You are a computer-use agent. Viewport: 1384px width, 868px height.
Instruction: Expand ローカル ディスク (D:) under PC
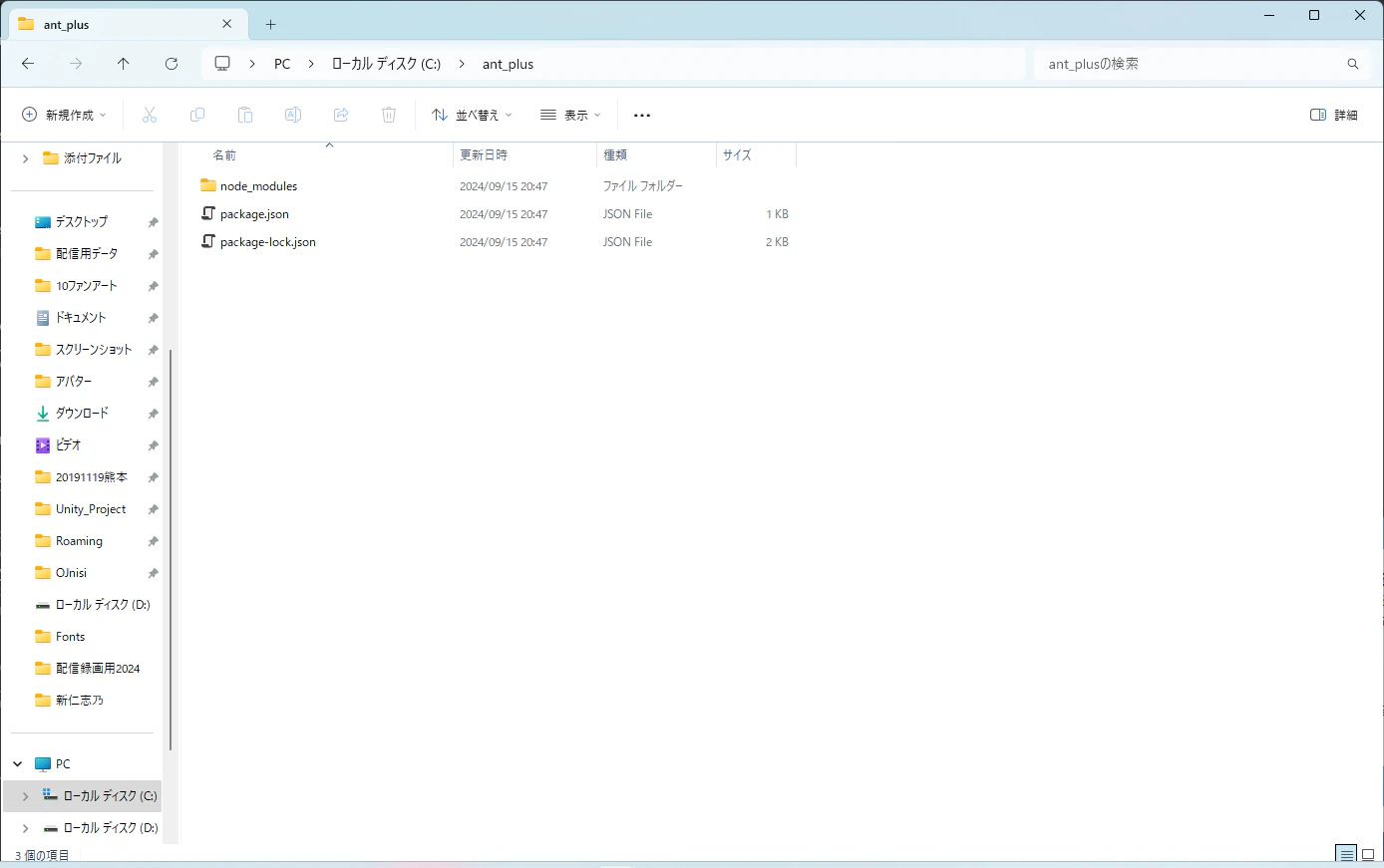25,828
